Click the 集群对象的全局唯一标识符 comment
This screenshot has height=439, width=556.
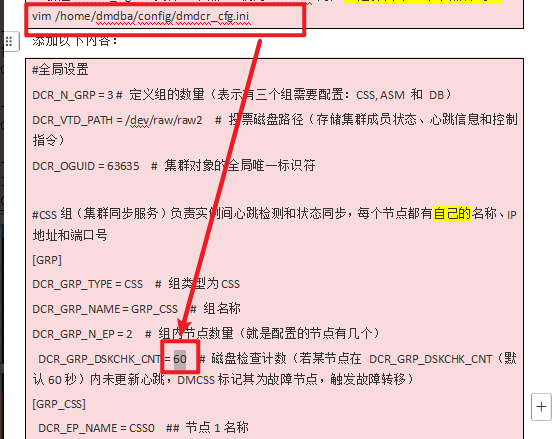pyautogui.click(x=240, y=166)
